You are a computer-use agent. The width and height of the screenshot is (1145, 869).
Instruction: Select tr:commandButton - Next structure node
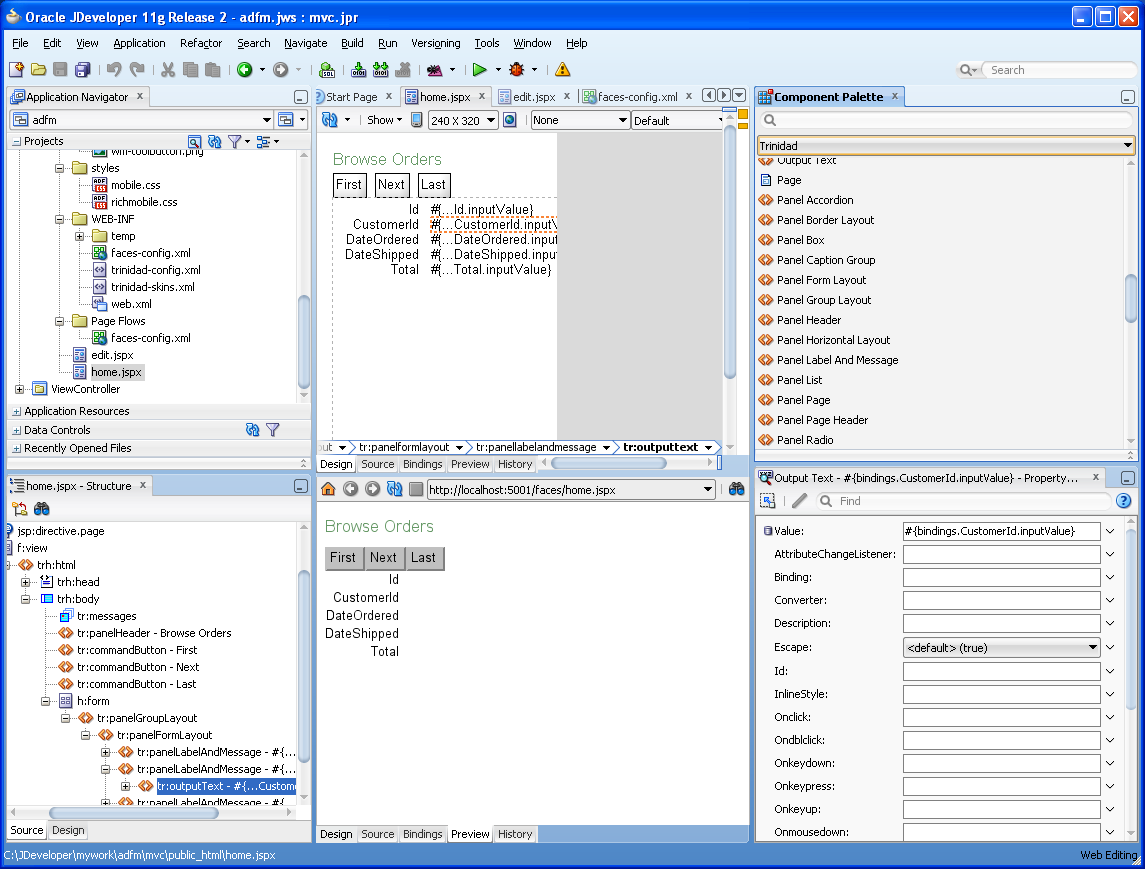tap(138, 667)
